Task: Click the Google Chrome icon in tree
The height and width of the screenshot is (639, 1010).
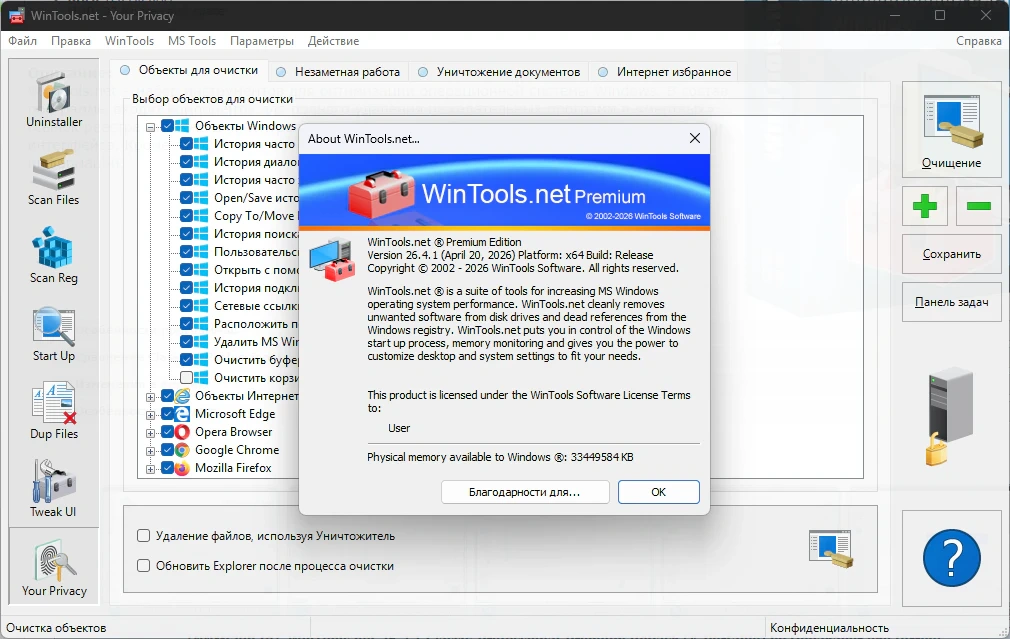Action: click(x=183, y=450)
